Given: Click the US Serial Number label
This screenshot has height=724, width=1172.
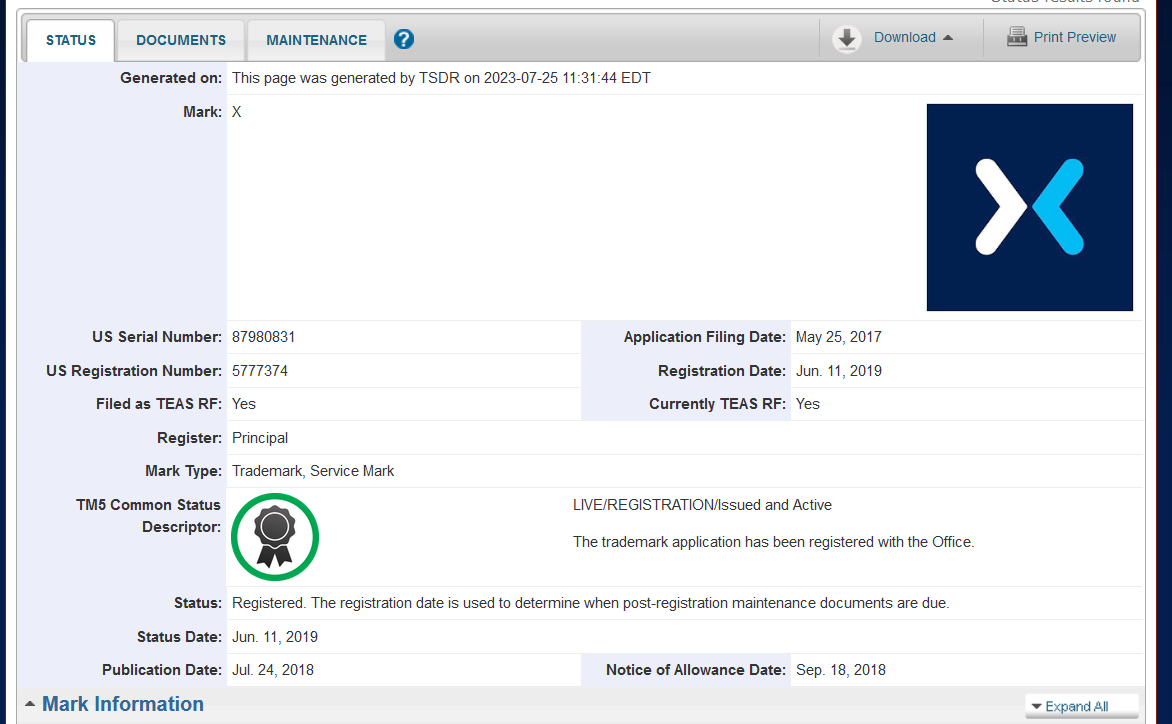Looking at the screenshot, I should [157, 337].
